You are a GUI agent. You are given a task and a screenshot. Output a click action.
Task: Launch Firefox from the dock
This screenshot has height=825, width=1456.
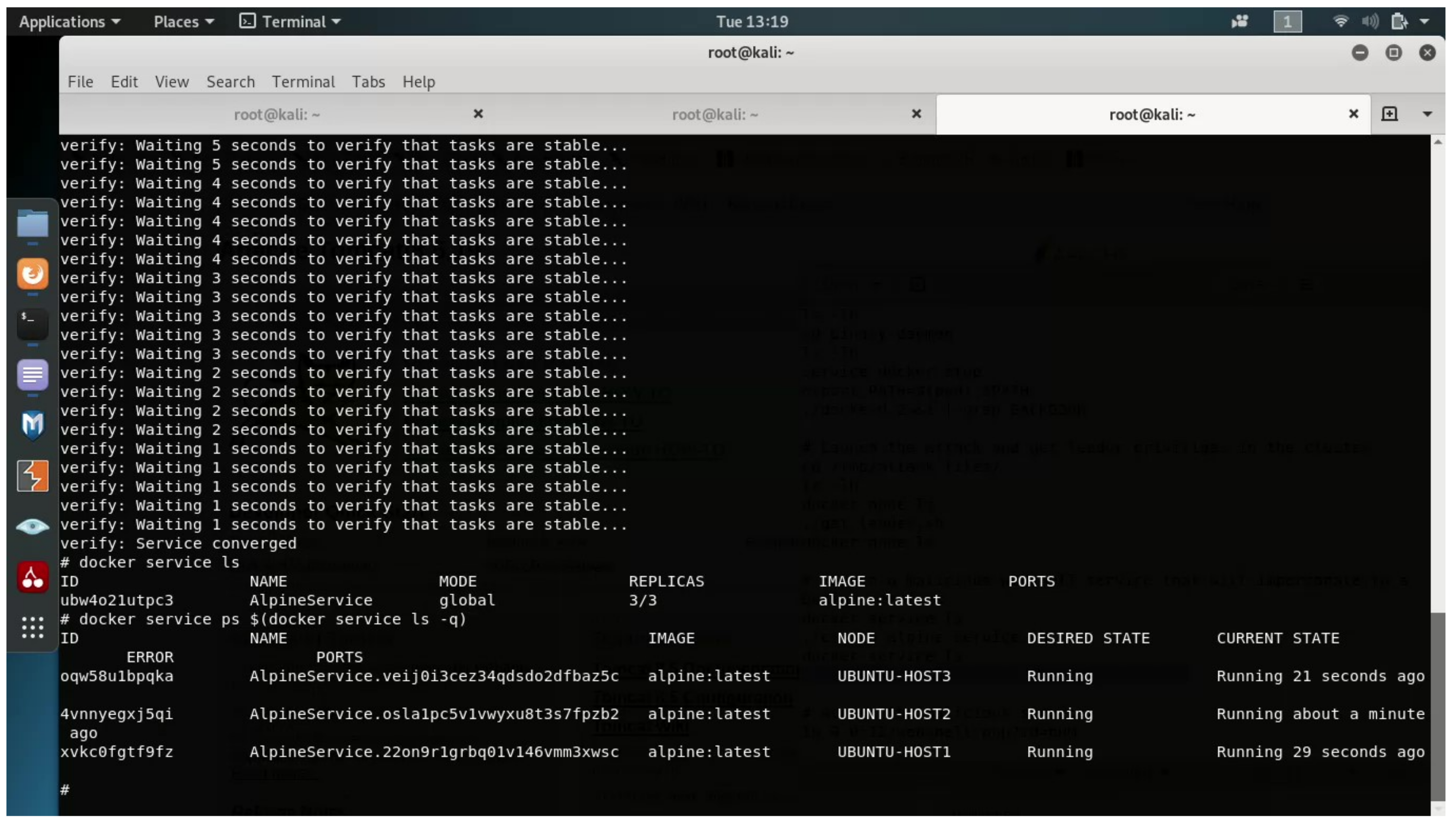point(32,274)
